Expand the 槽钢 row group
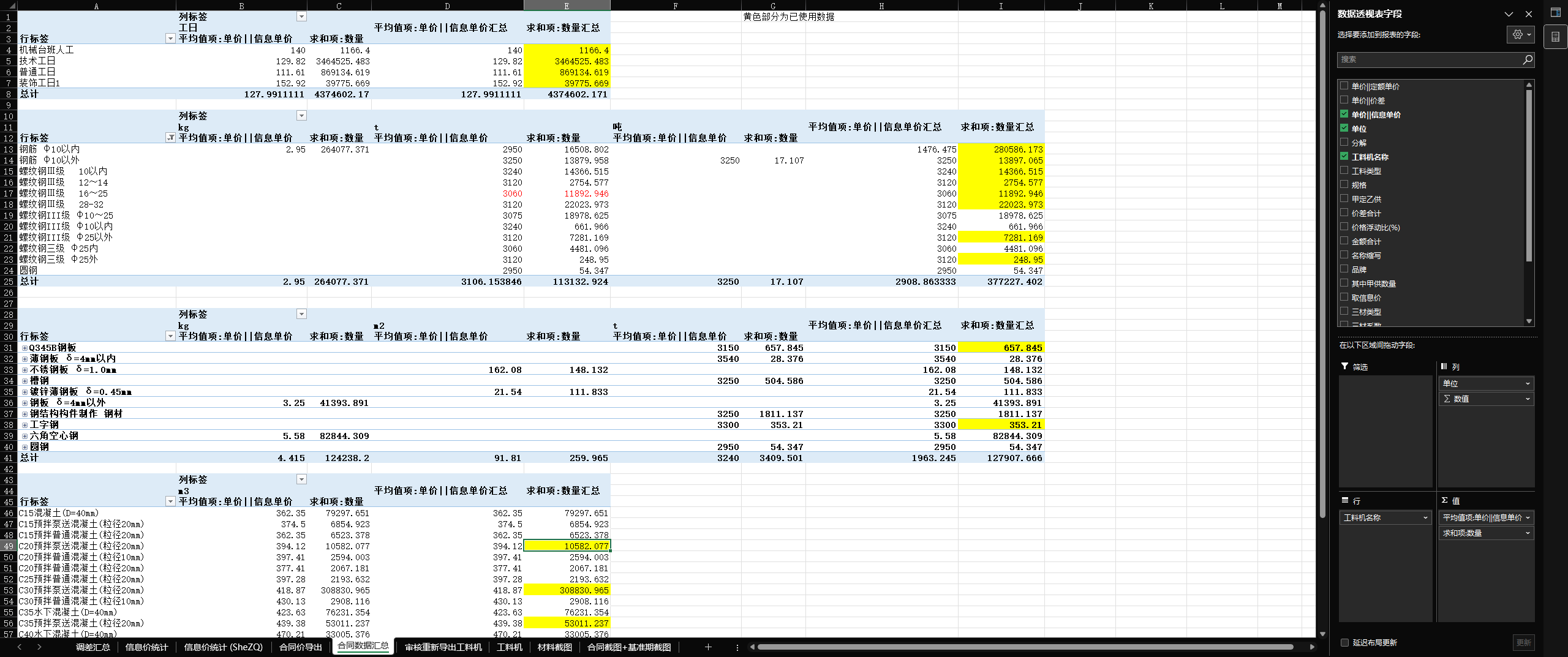Viewport: 1568px width, 657px height. coord(25,381)
